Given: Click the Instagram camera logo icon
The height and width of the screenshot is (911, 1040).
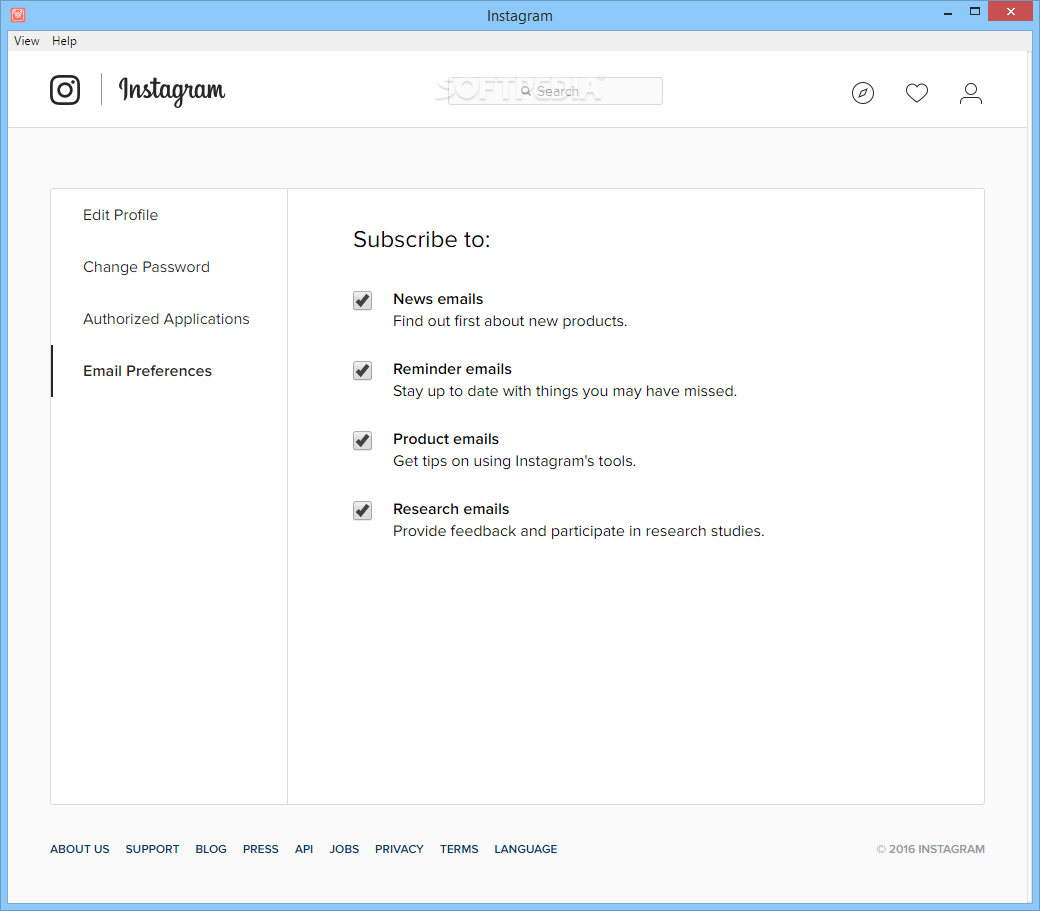Looking at the screenshot, I should (65, 90).
